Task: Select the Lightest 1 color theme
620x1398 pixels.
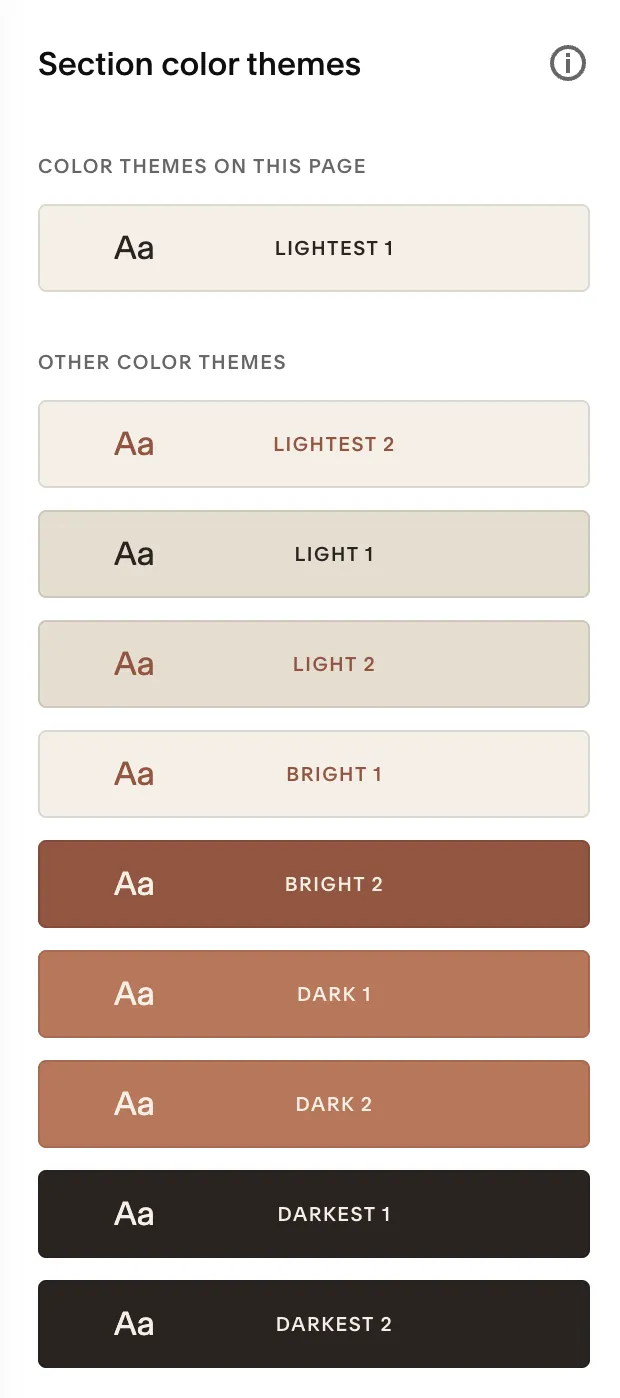Action: click(x=334, y=247)
